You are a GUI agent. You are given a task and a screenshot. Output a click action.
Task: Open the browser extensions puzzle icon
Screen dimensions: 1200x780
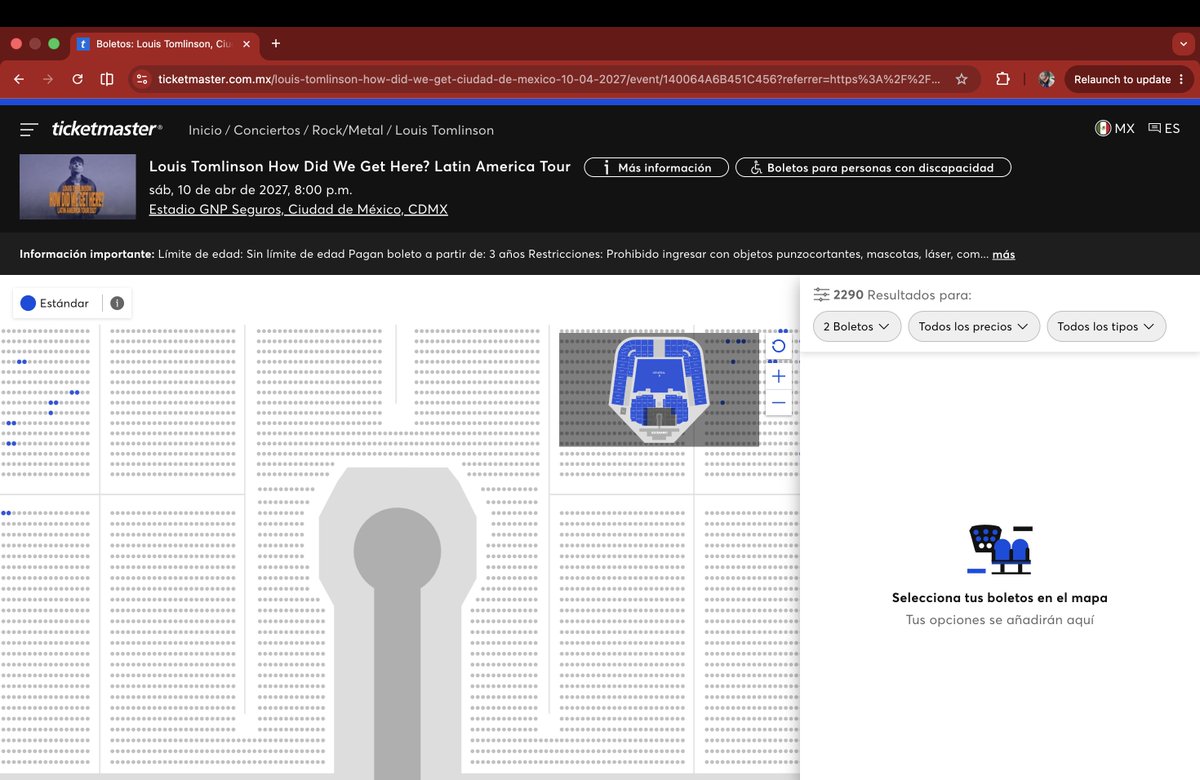pos(1003,79)
